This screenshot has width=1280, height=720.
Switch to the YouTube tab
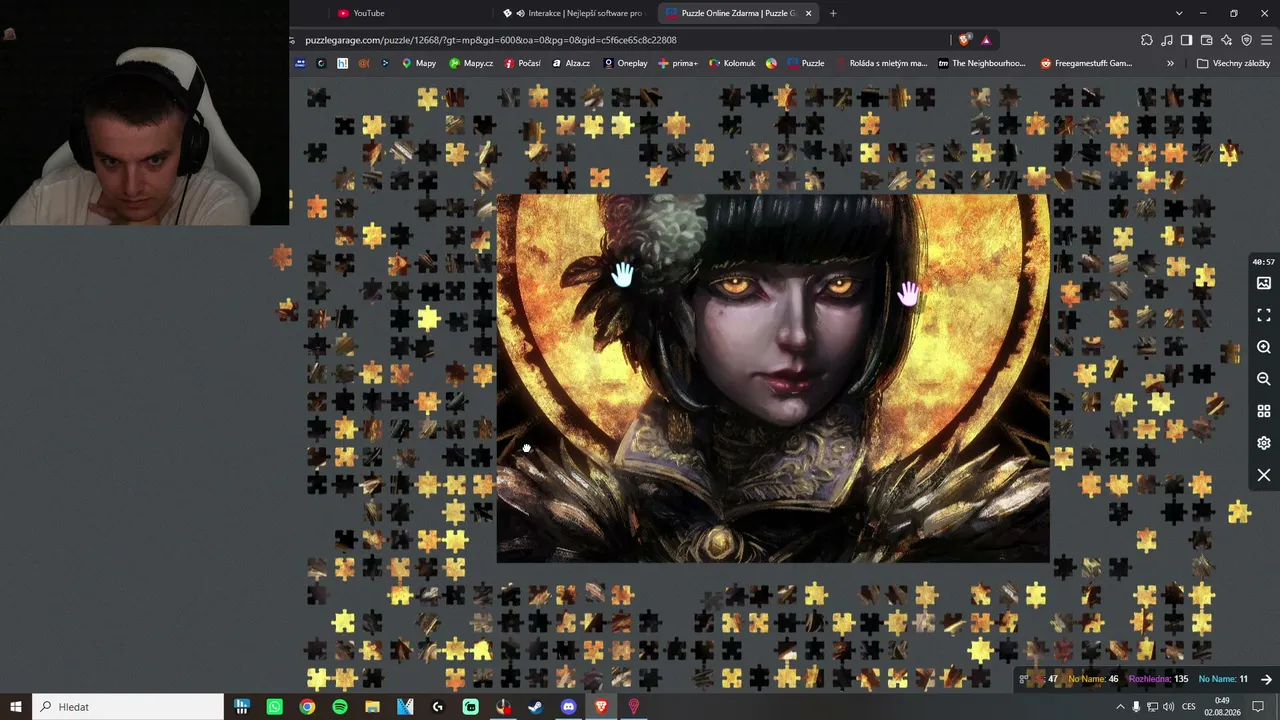pyautogui.click(x=410, y=13)
